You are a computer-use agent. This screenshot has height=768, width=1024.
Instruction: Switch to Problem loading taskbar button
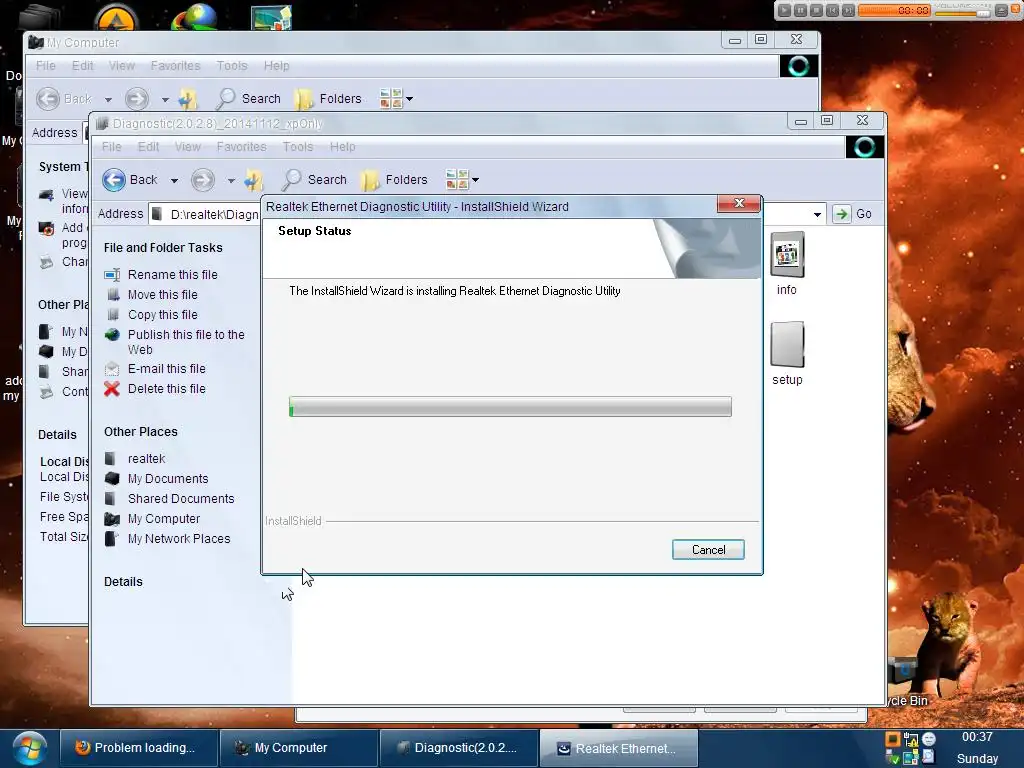coord(138,748)
